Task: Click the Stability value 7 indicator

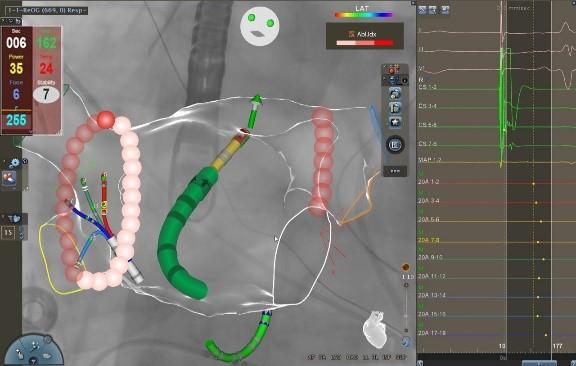Action: pyautogui.click(x=46, y=94)
